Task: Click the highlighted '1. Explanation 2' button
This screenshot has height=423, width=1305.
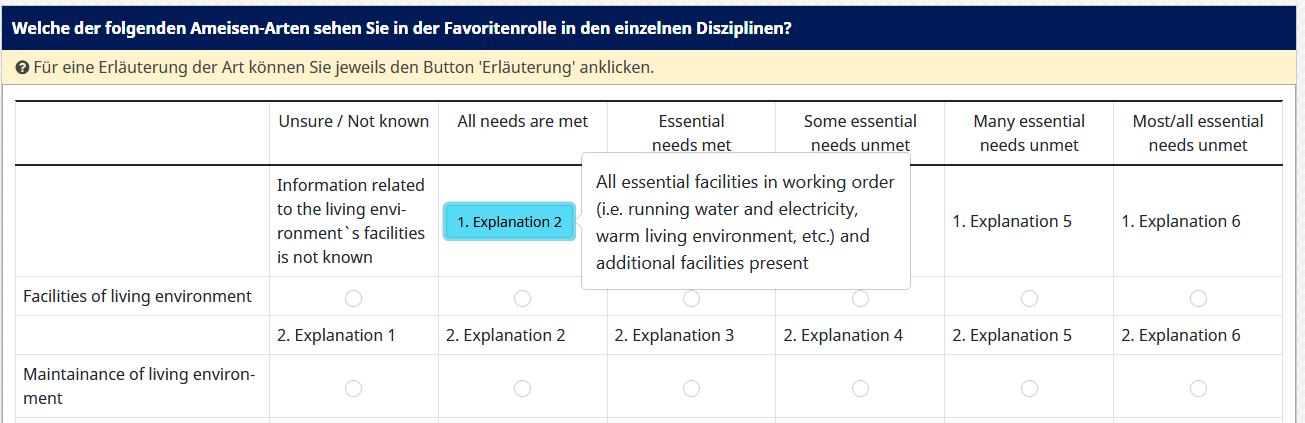Action: pyautogui.click(x=509, y=222)
